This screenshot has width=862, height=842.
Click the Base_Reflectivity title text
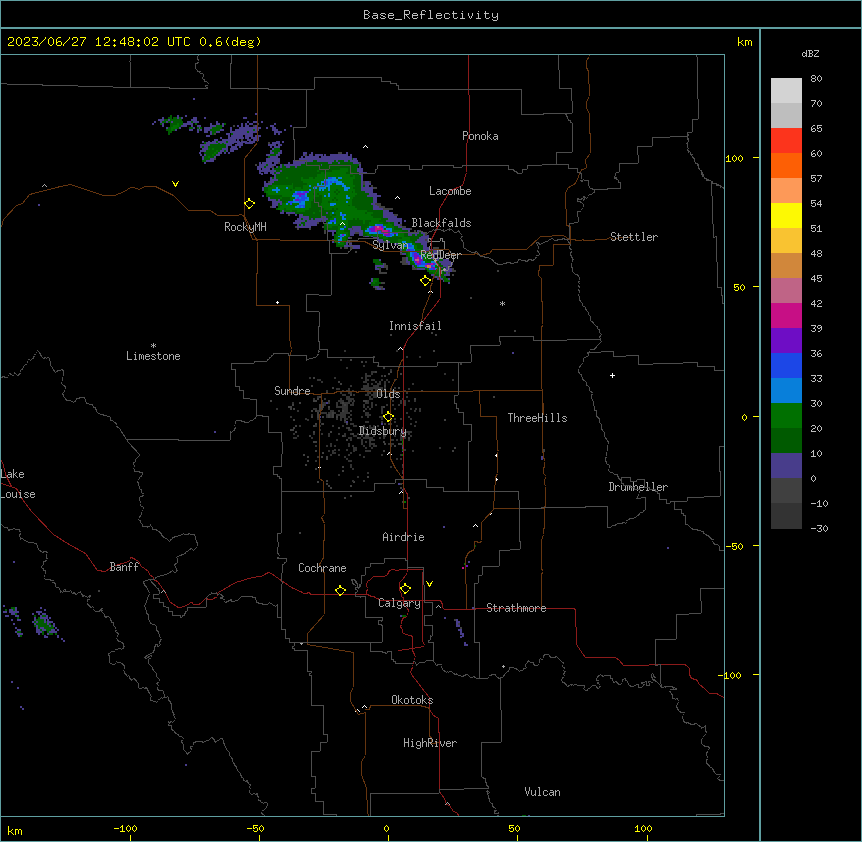click(x=431, y=15)
